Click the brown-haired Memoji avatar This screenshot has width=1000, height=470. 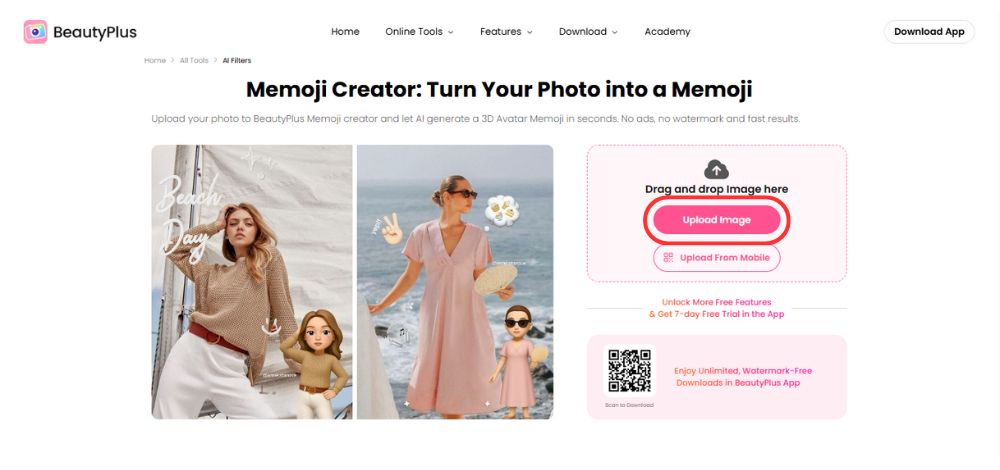click(316, 364)
